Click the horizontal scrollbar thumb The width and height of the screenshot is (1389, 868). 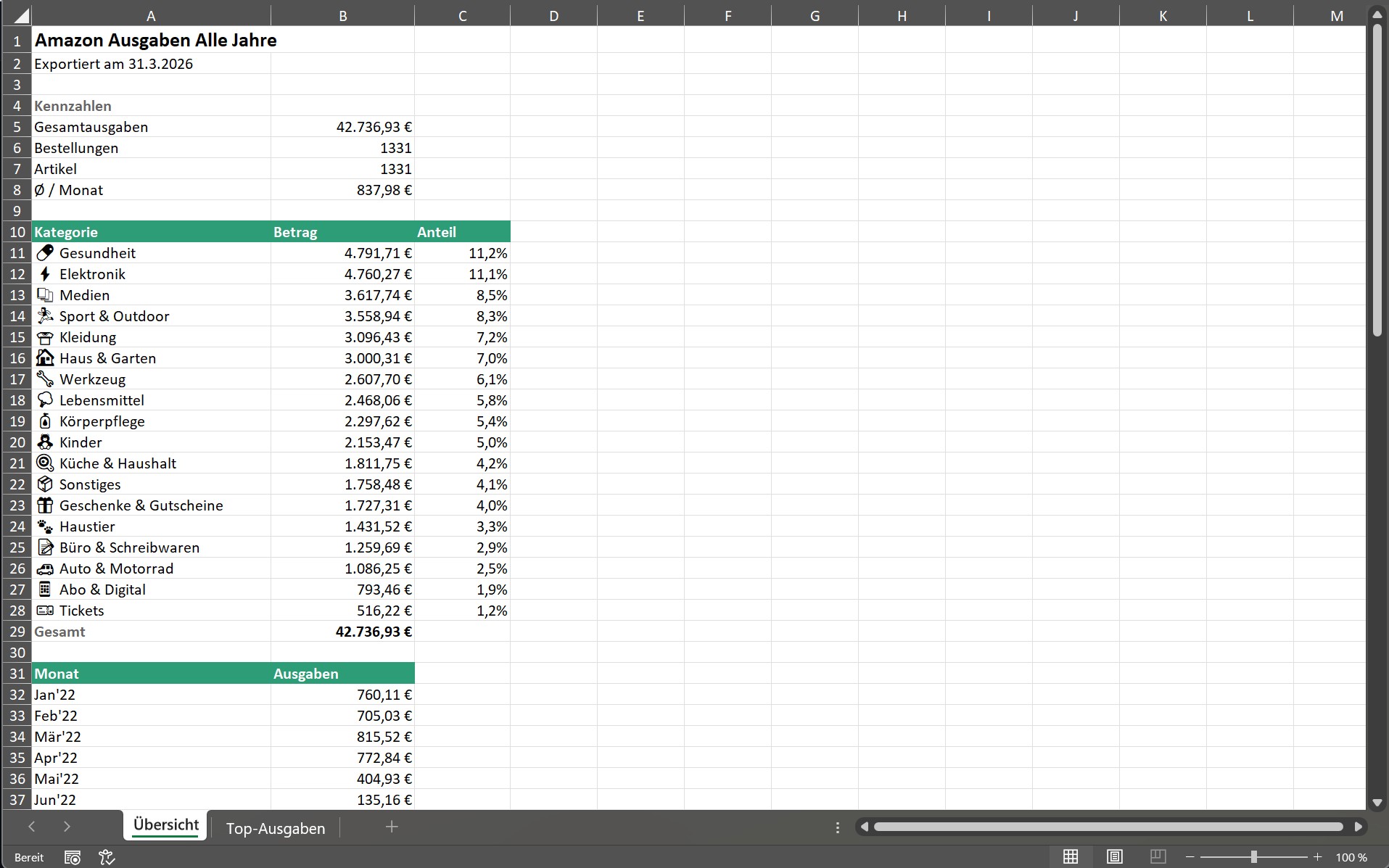click(1108, 827)
